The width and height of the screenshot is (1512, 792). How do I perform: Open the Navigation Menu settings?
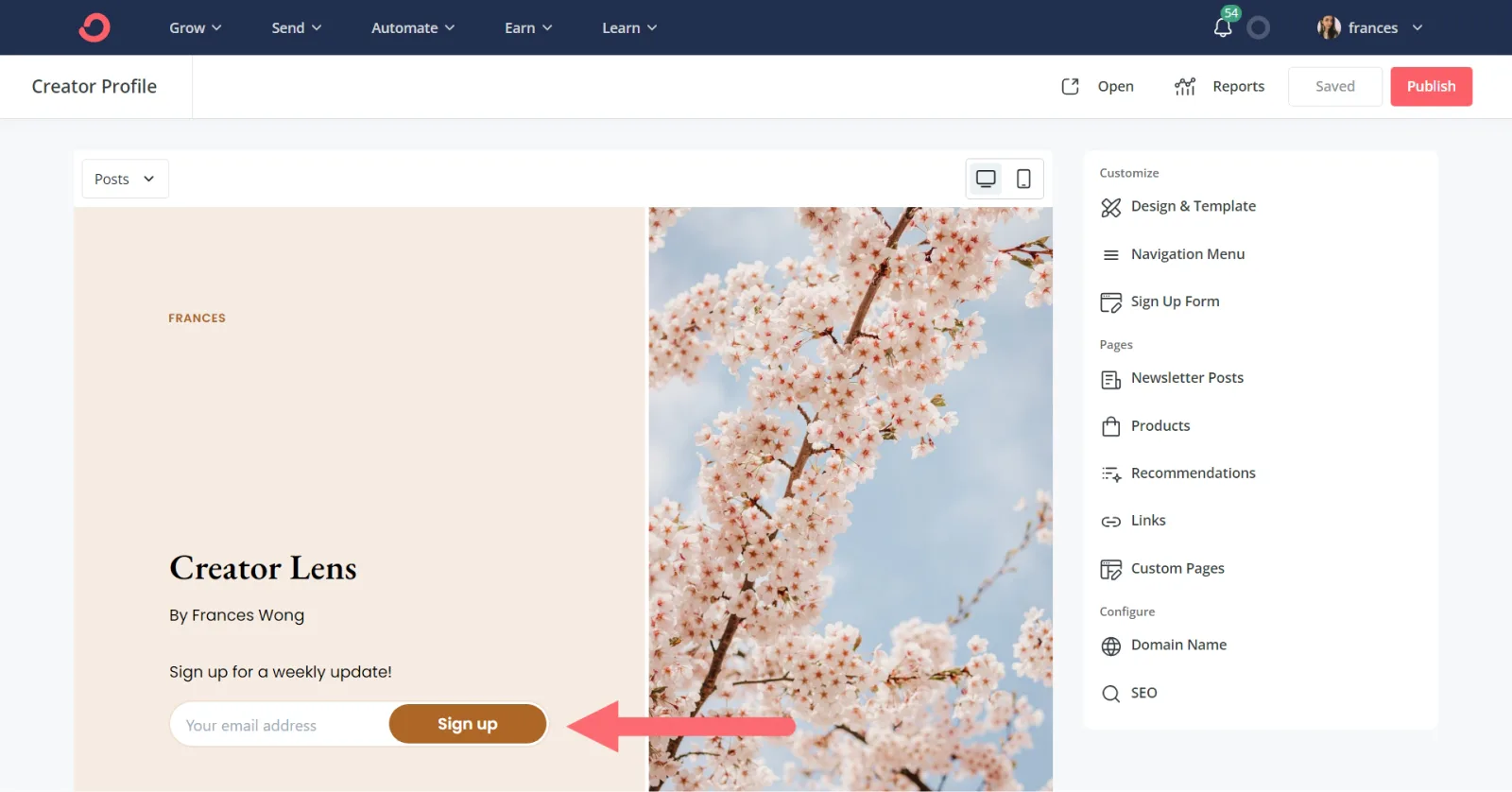(1187, 254)
